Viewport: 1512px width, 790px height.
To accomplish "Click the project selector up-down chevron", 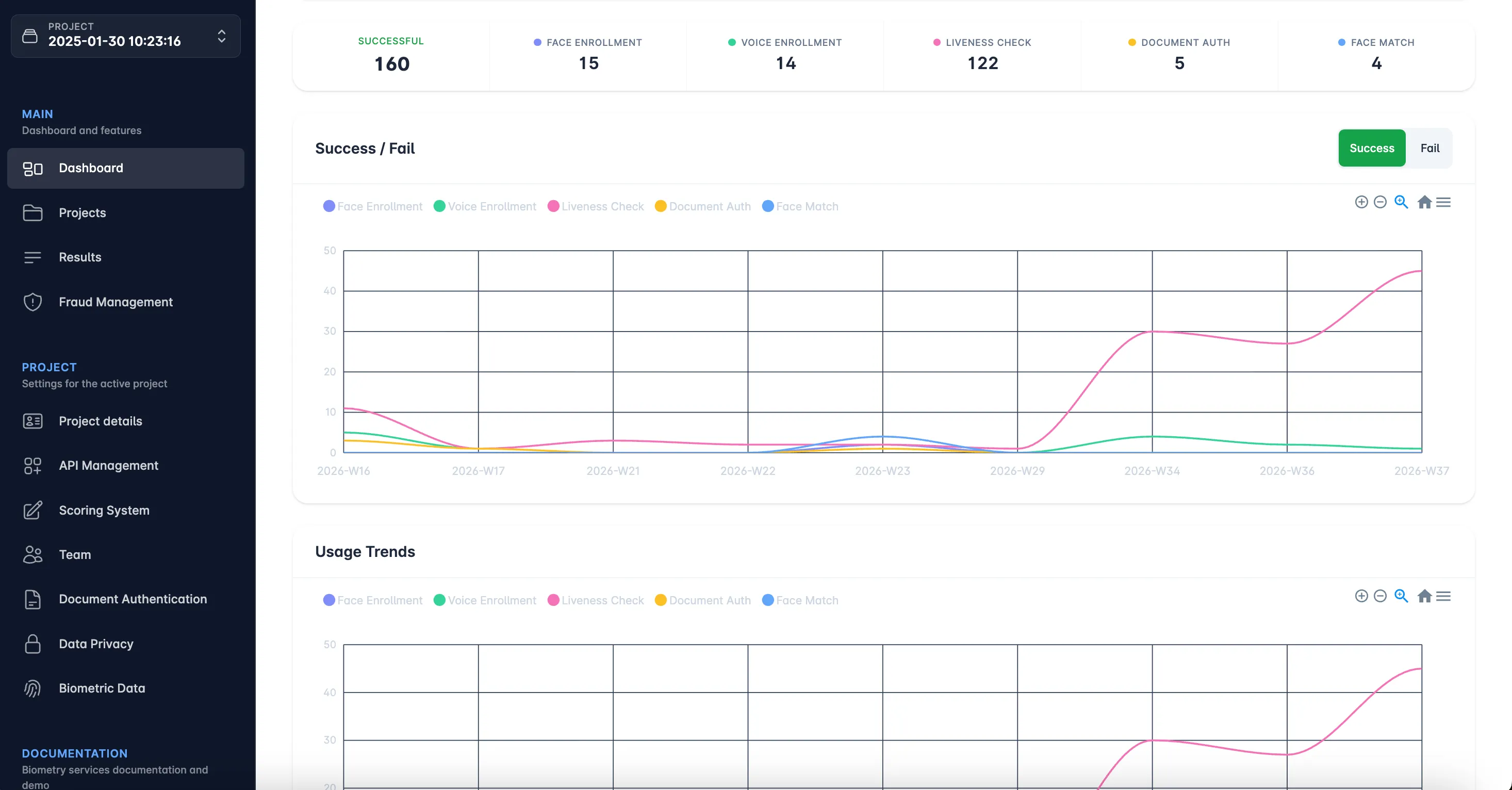I will (x=222, y=36).
